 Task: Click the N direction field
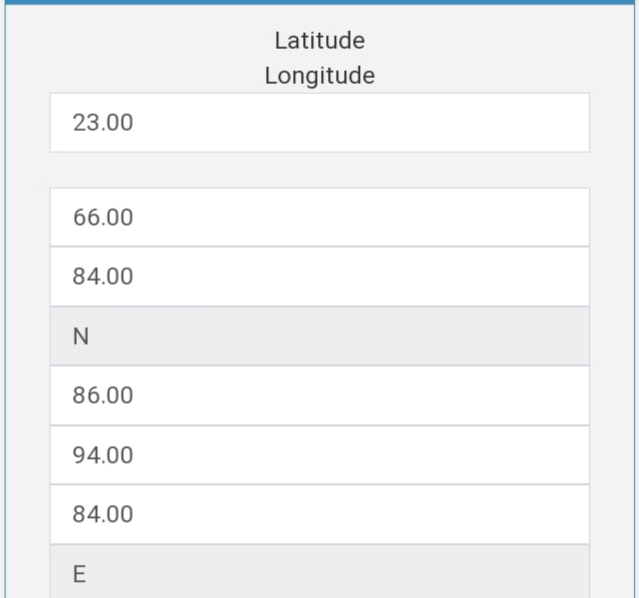[x=319, y=336]
